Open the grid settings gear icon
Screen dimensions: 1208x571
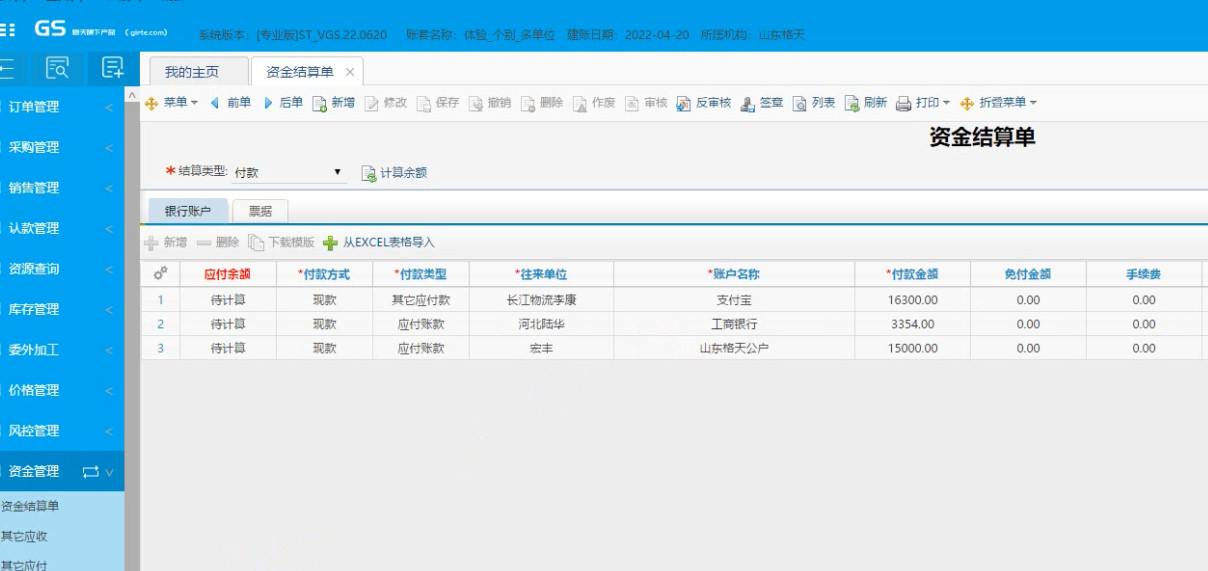click(x=160, y=273)
